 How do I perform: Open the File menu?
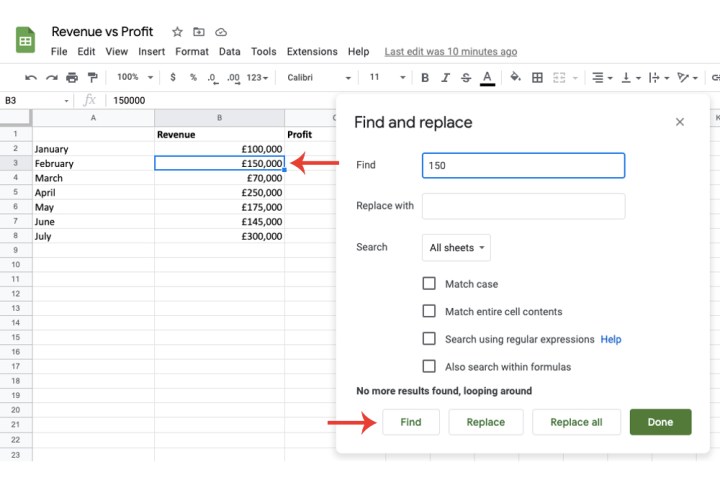(x=59, y=51)
